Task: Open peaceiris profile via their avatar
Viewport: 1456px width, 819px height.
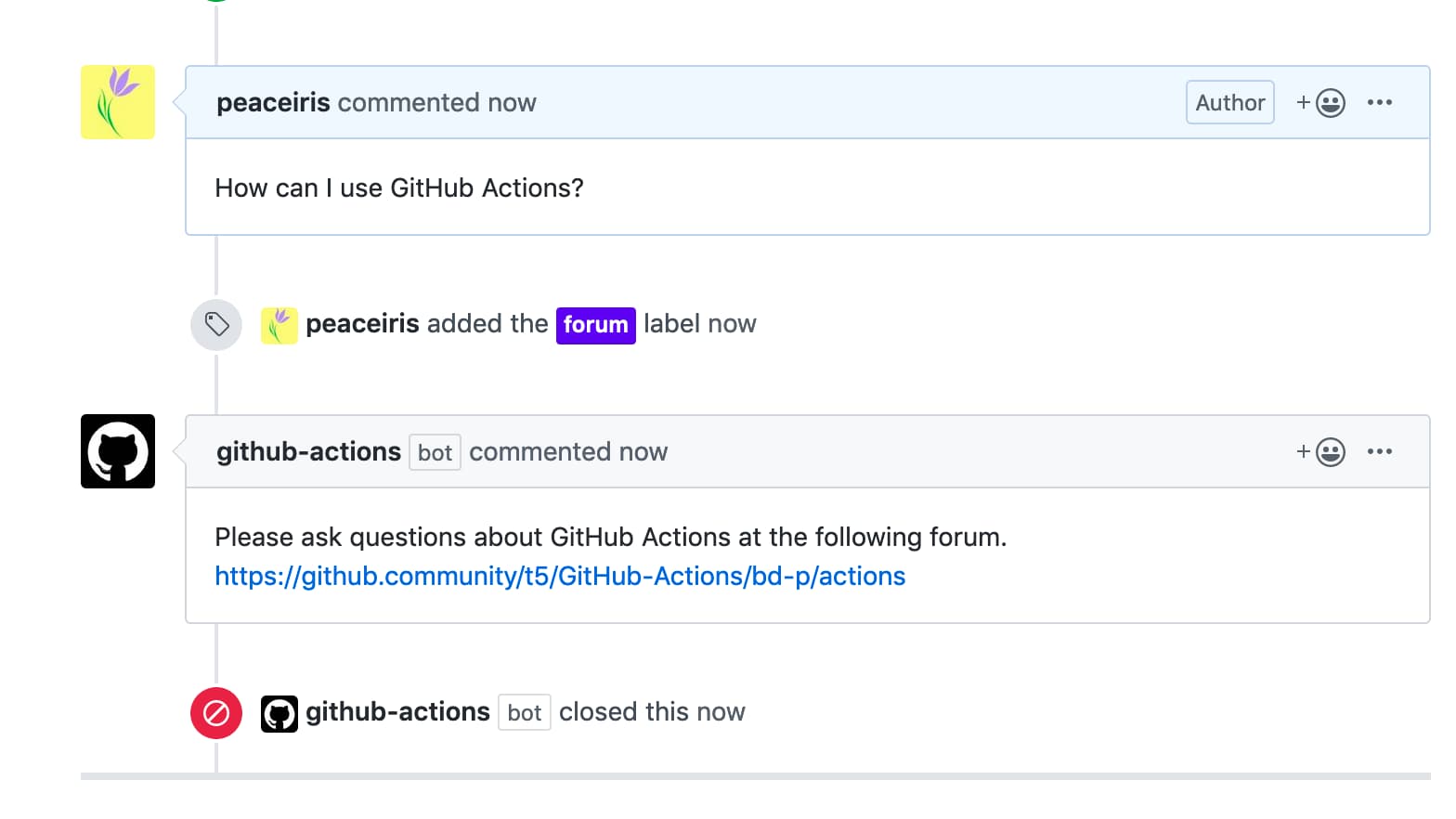Action: pyautogui.click(x=117, y=102)
